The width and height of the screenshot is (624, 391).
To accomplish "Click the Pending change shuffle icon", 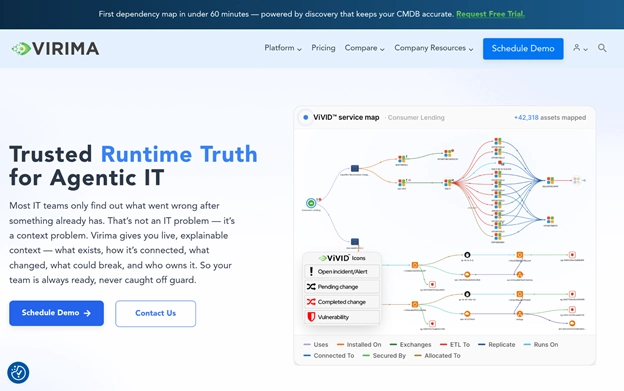I will (x=311, y=286).
